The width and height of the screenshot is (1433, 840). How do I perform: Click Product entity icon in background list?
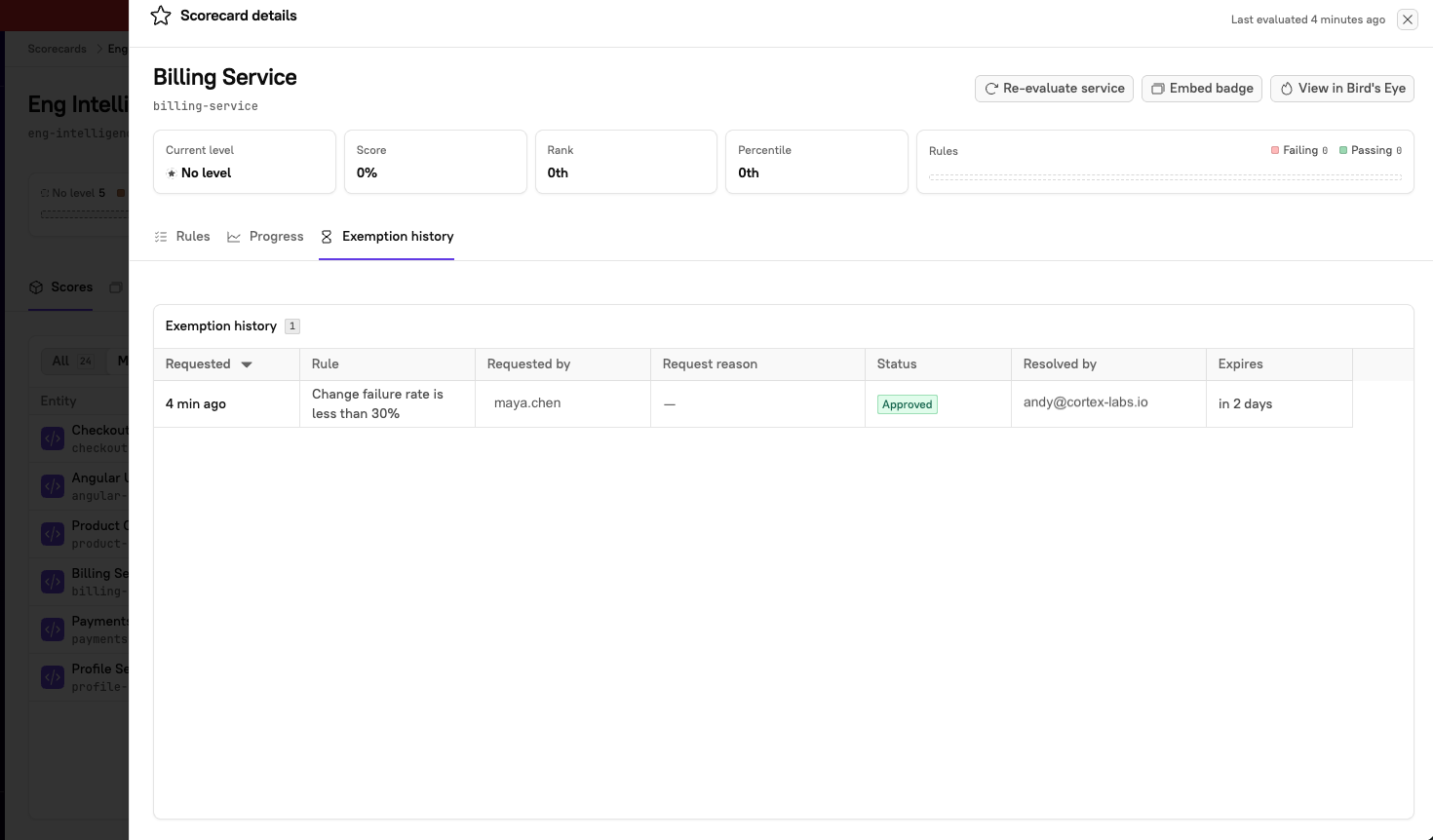[x=53, y=534]
